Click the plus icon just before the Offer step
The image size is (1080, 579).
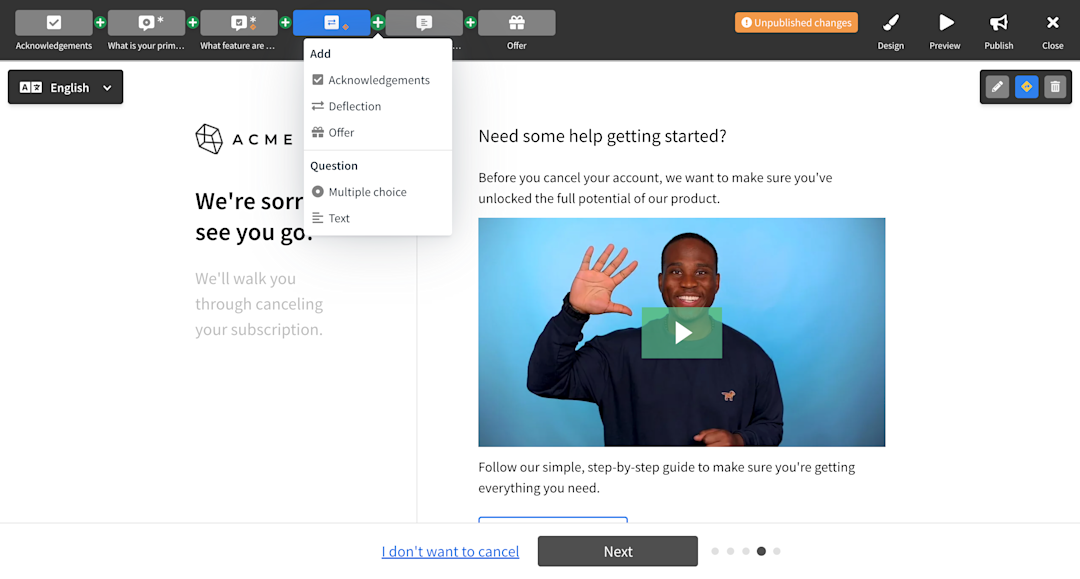(470, 23)
